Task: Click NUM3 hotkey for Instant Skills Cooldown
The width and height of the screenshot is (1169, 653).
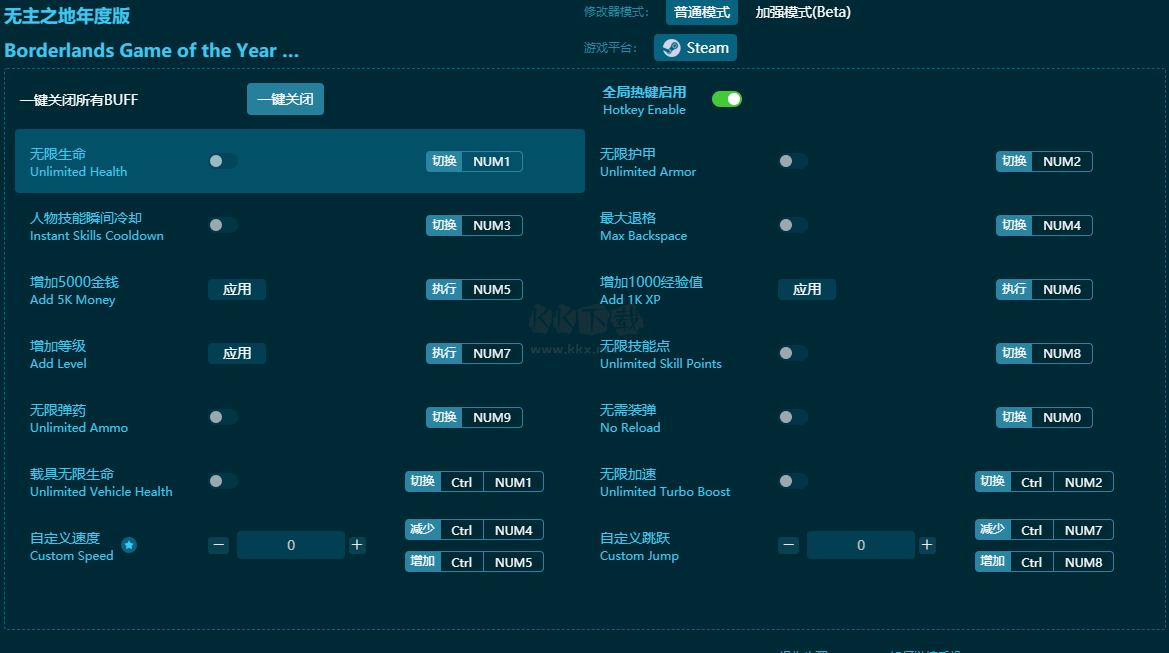Action: [474, 226]
